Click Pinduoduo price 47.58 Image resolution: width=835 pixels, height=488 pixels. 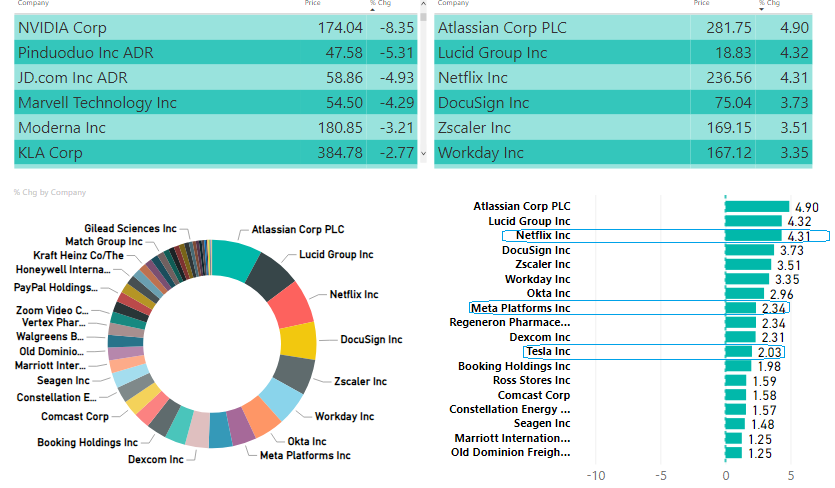344,53
